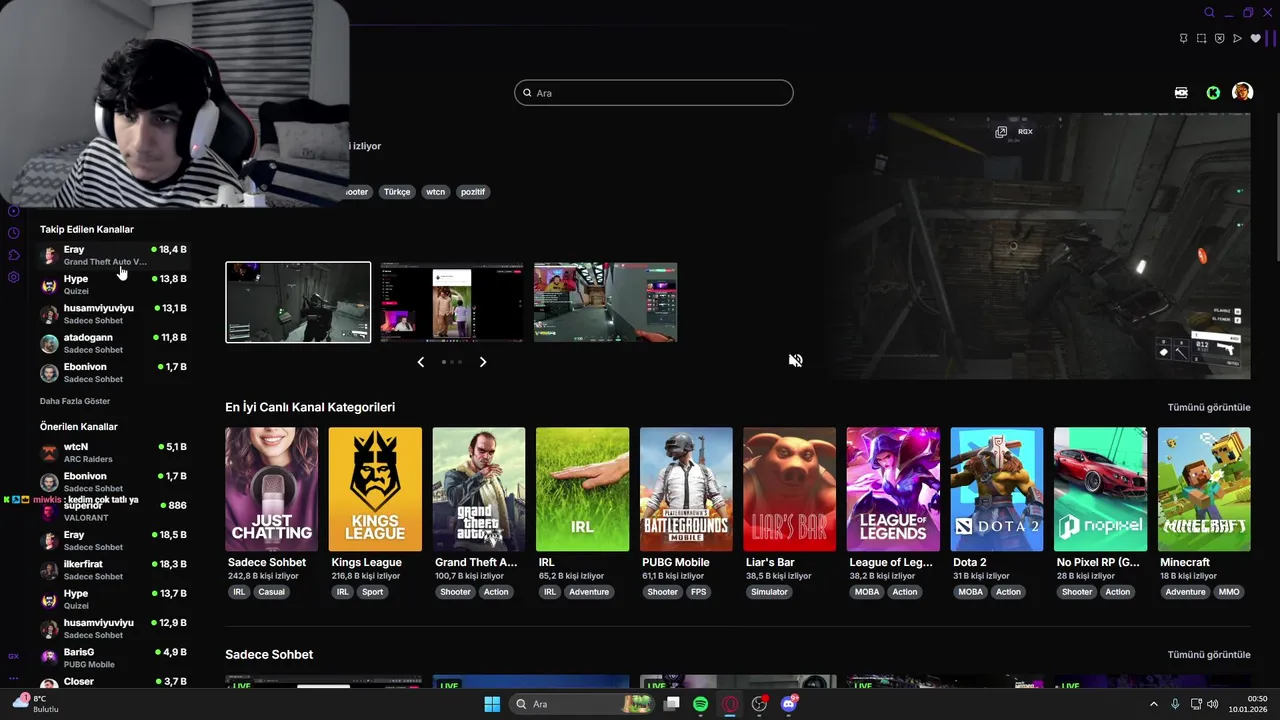The width and height of the screenshot is (1280, 720).
Task: Open the No Pixel RP category card
Action: 1100,489
